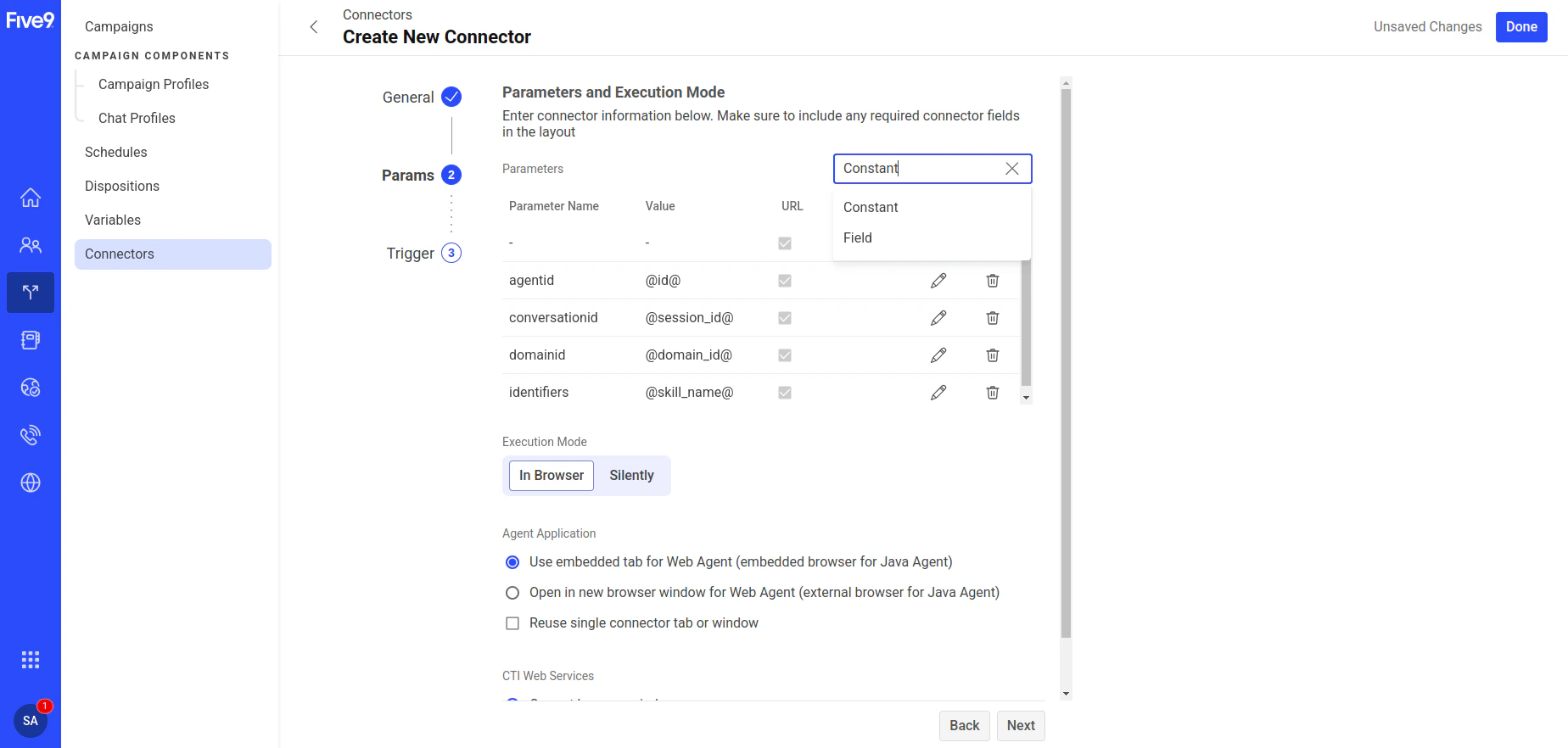Delete the conversationid parameter

[992, 318]
